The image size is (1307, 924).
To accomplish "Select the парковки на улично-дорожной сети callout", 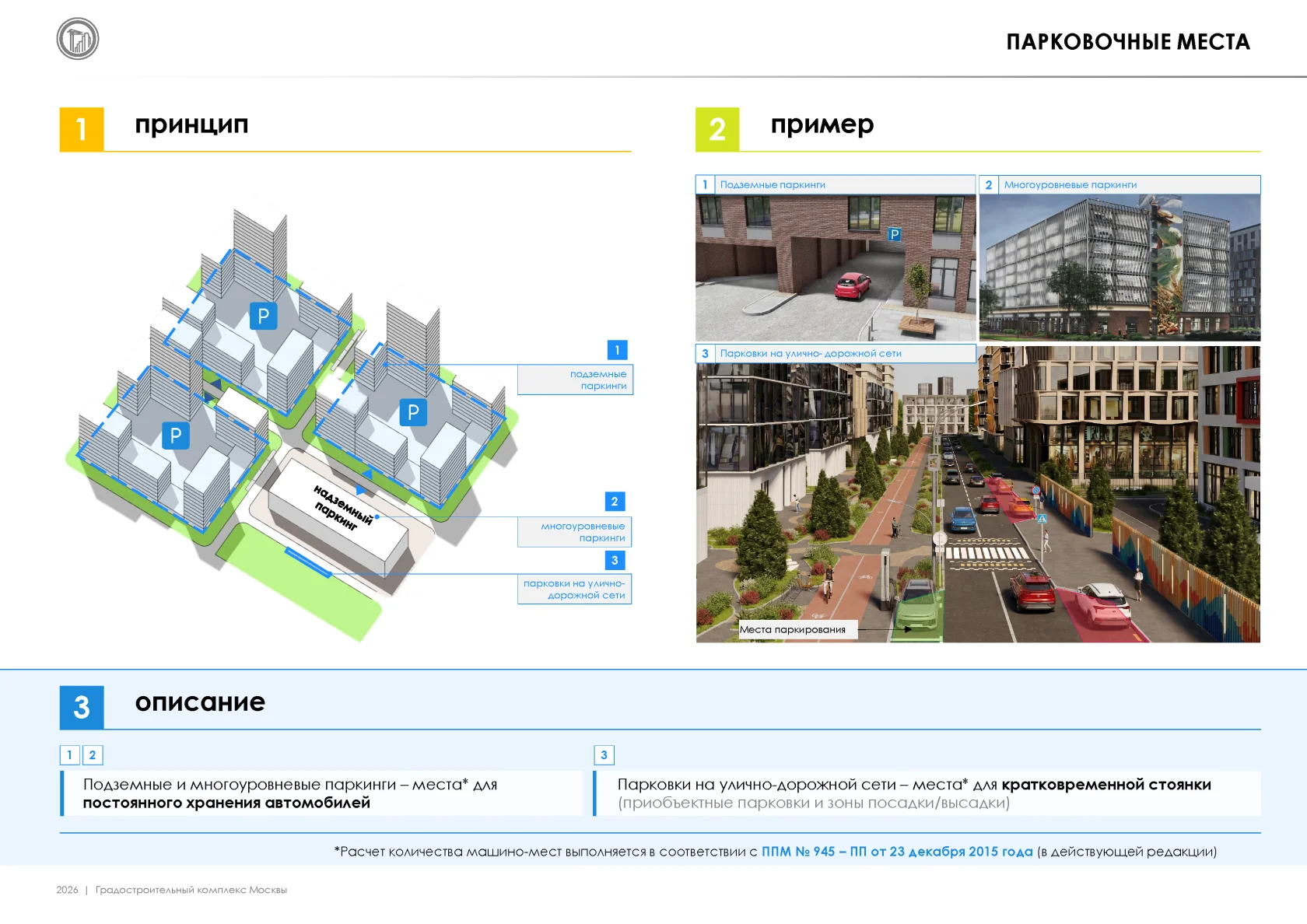I will pos(574,589).
